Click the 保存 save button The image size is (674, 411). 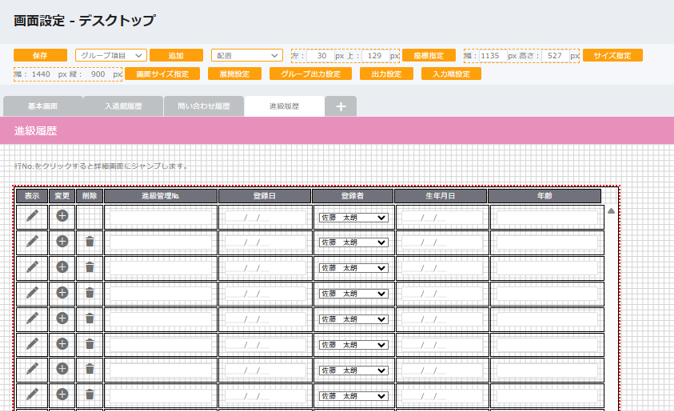(40, 55)
